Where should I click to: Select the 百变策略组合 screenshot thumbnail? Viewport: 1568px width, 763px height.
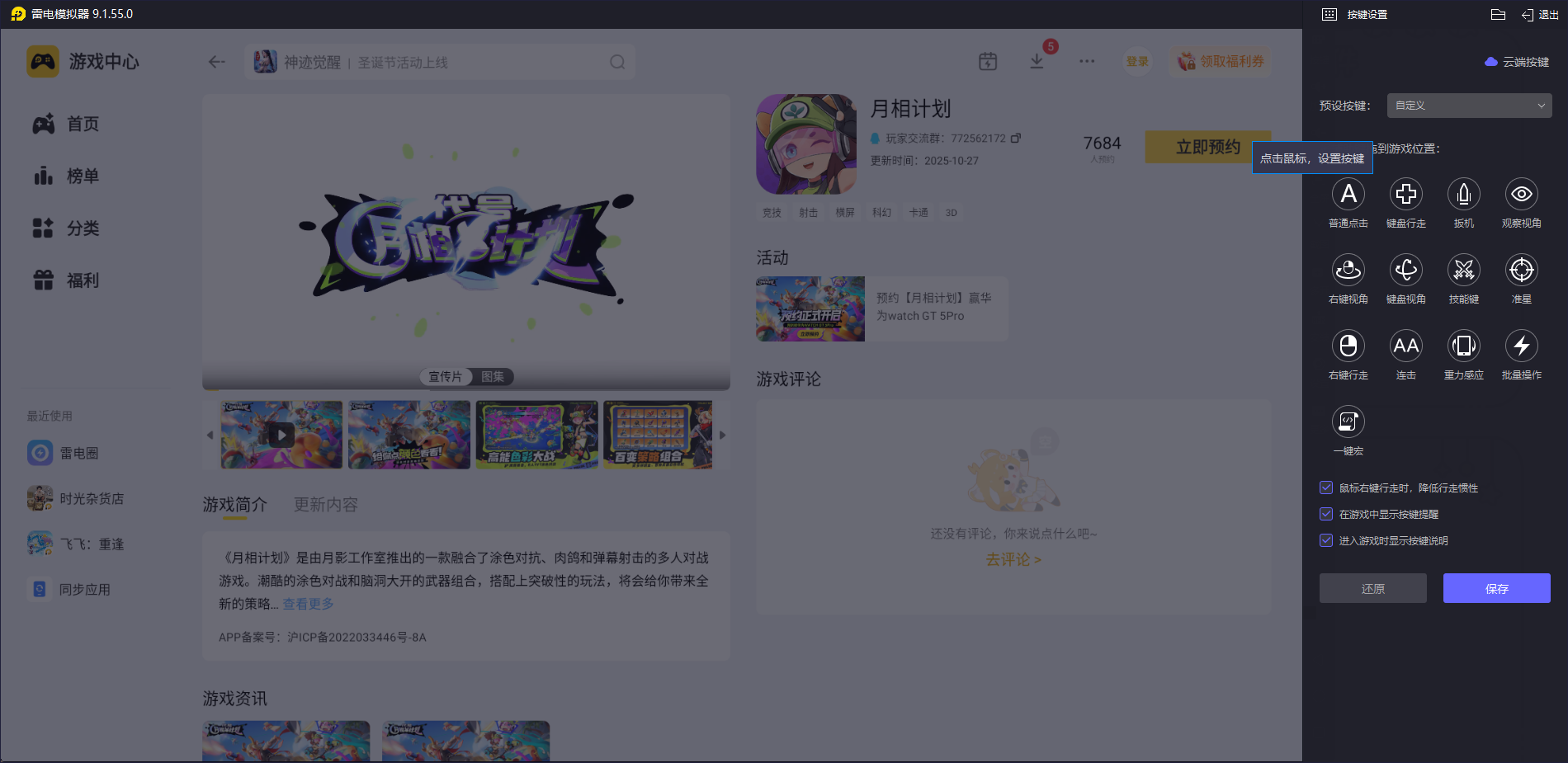point(658,435)
